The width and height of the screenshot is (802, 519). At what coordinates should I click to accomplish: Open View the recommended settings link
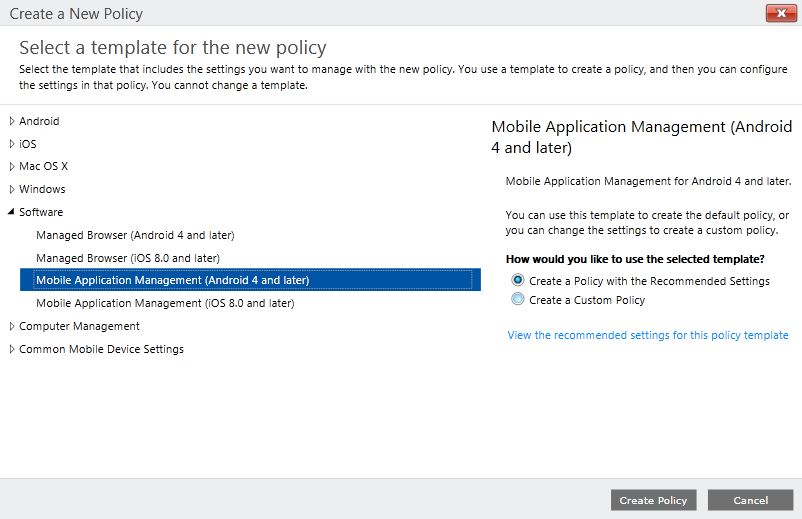[x=648, y=335]
